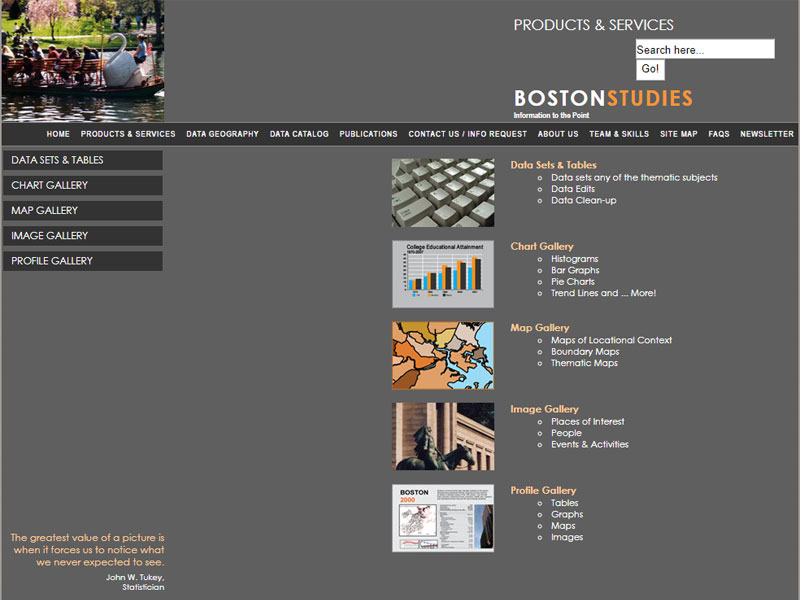Click 'Histograms' under Chart Gallery
800x600 pixels.
[x=574, y=259]
